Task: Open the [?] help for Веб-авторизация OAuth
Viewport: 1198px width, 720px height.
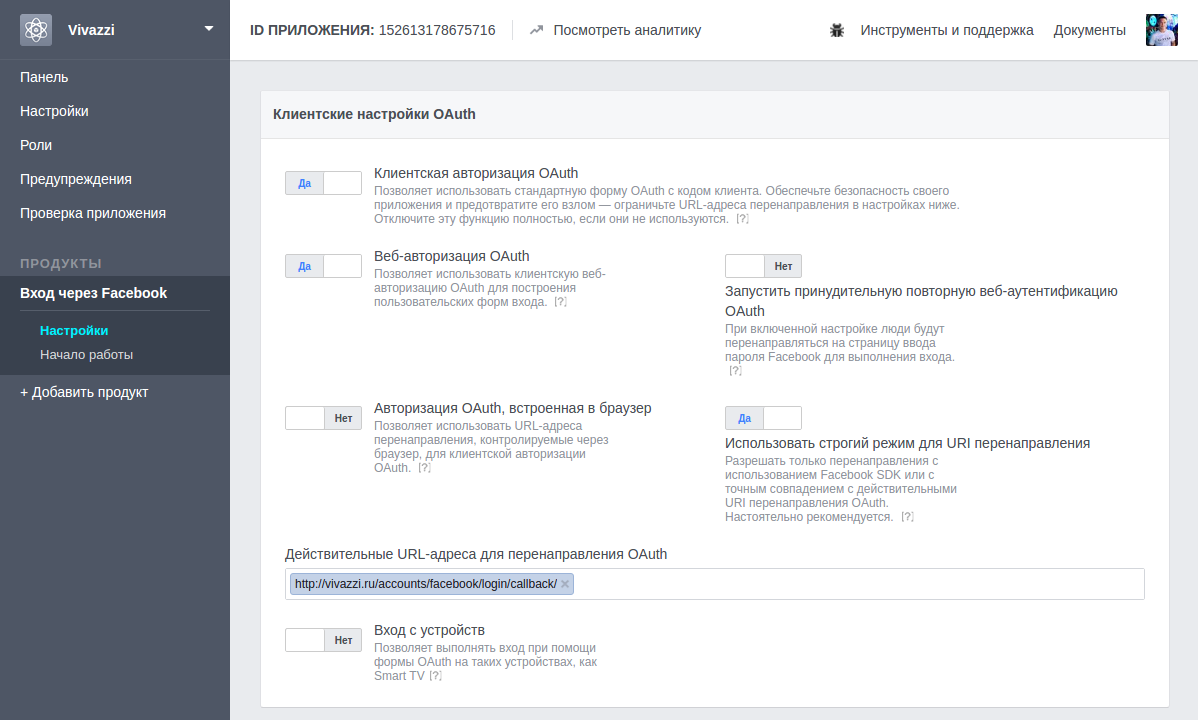Action: coord(560,302)
